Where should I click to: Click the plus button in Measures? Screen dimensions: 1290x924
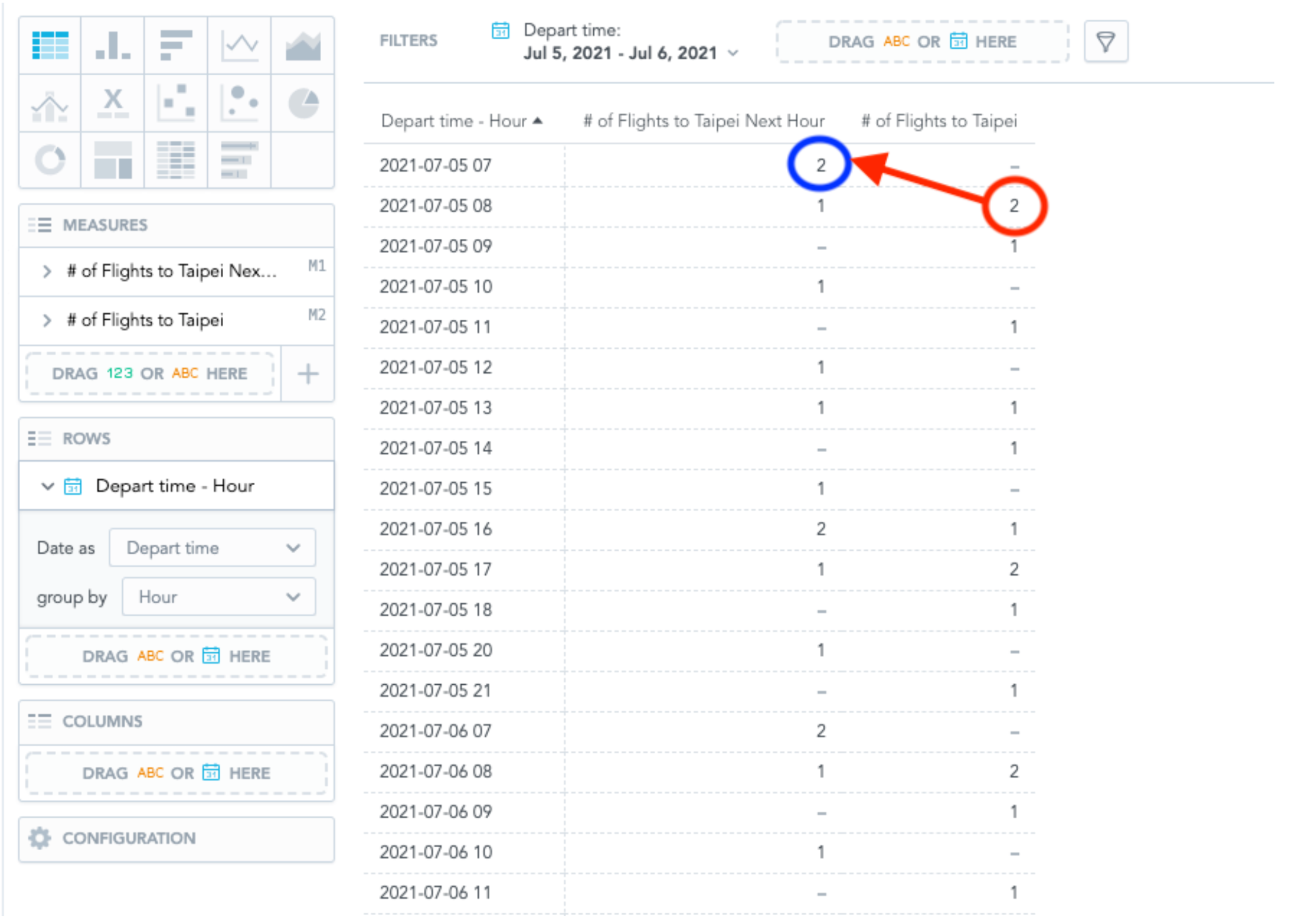[308, 374]
